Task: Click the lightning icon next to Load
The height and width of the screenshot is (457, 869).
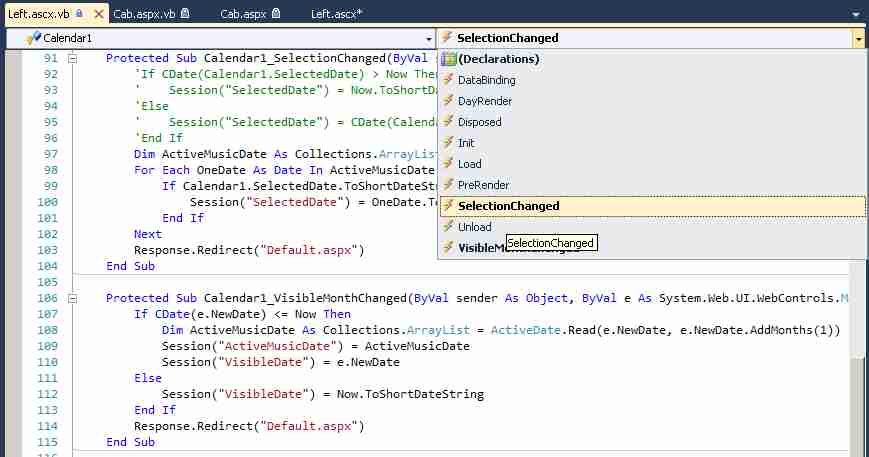Action: [448, 163]
